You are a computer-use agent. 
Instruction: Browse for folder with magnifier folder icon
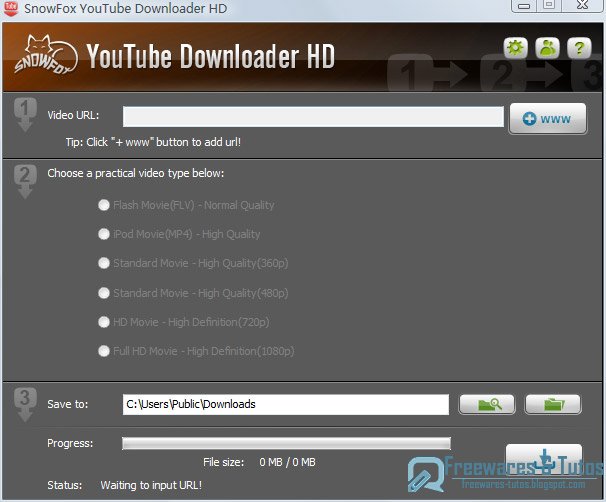click(487, 405)
